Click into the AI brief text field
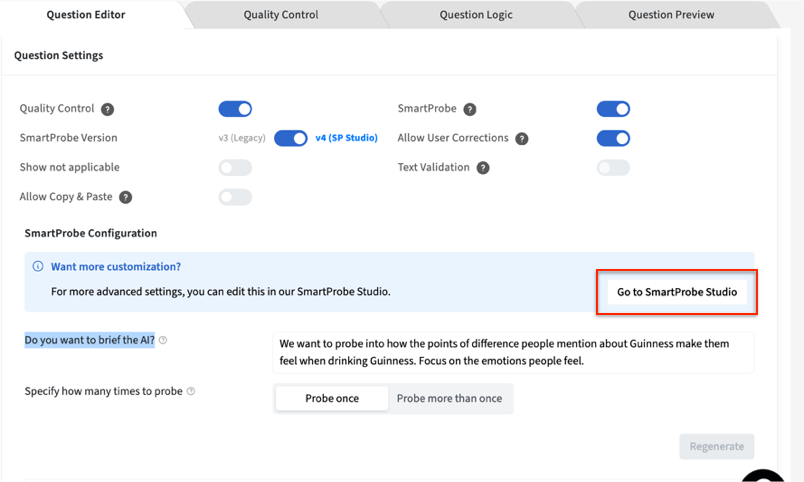Screen dimensions: 804x482 pyautogui.click(x=513, y=352)
